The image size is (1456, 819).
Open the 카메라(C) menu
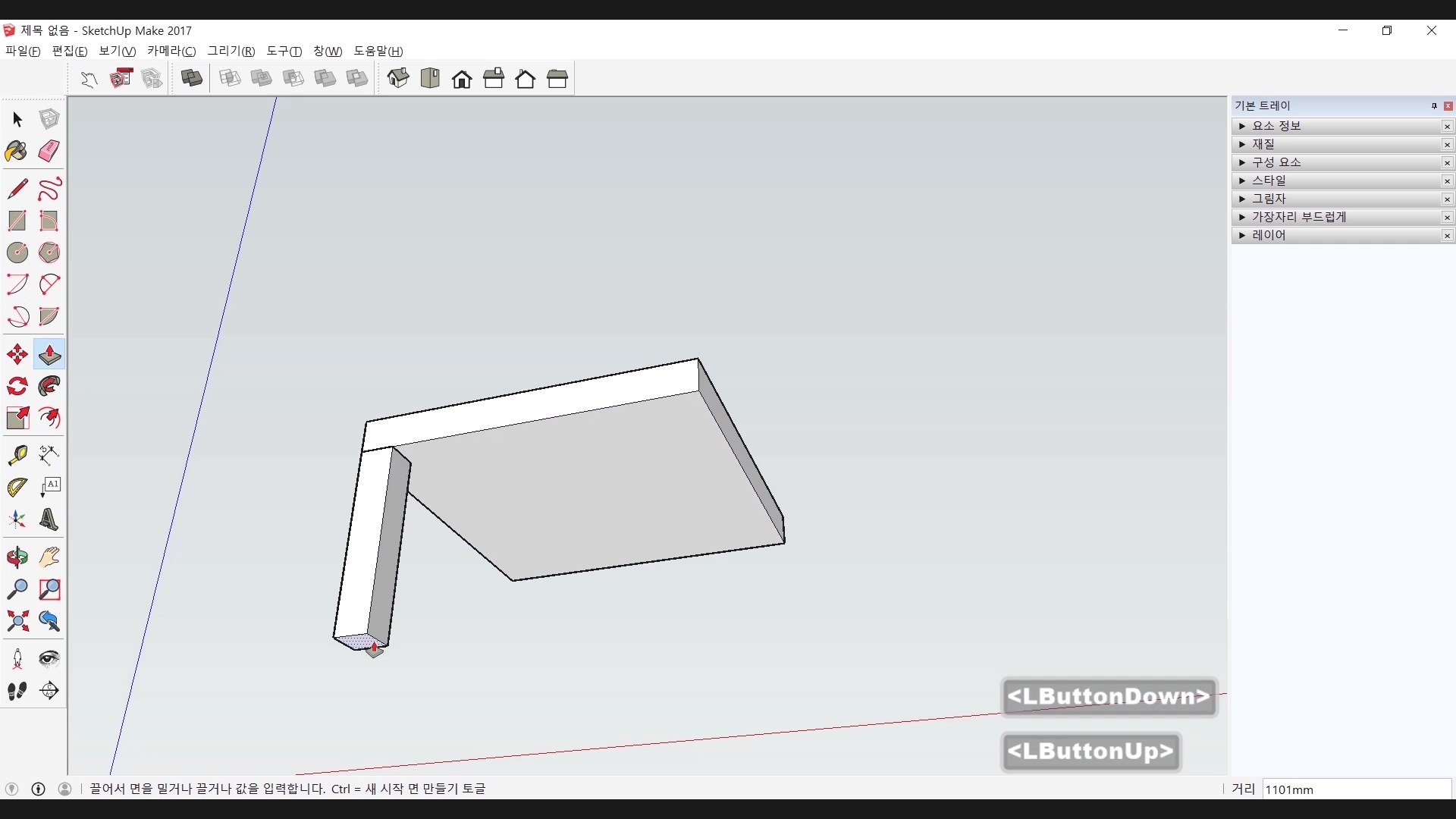171,51
